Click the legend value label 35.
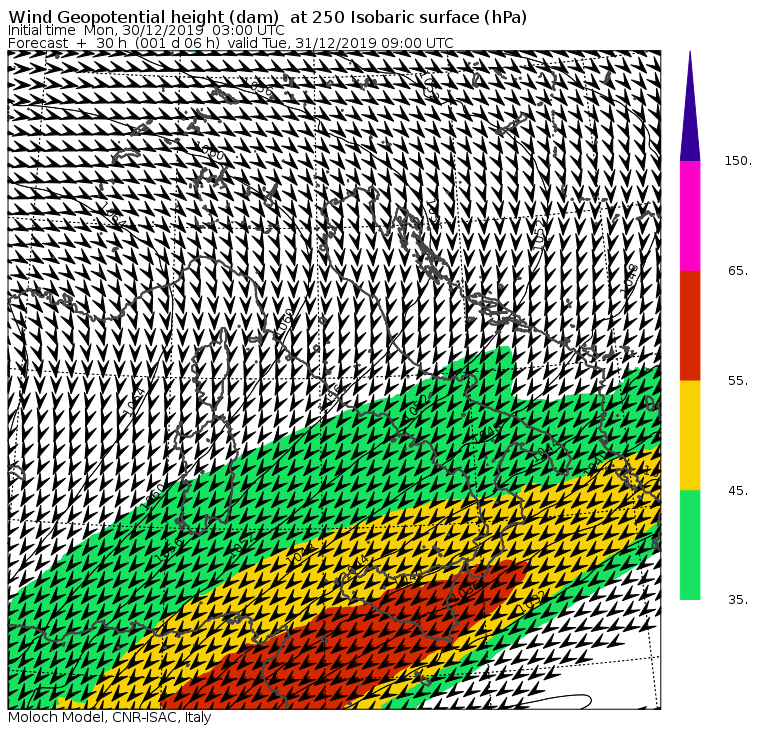Screen dimensions: 760x731 point(738,600)
